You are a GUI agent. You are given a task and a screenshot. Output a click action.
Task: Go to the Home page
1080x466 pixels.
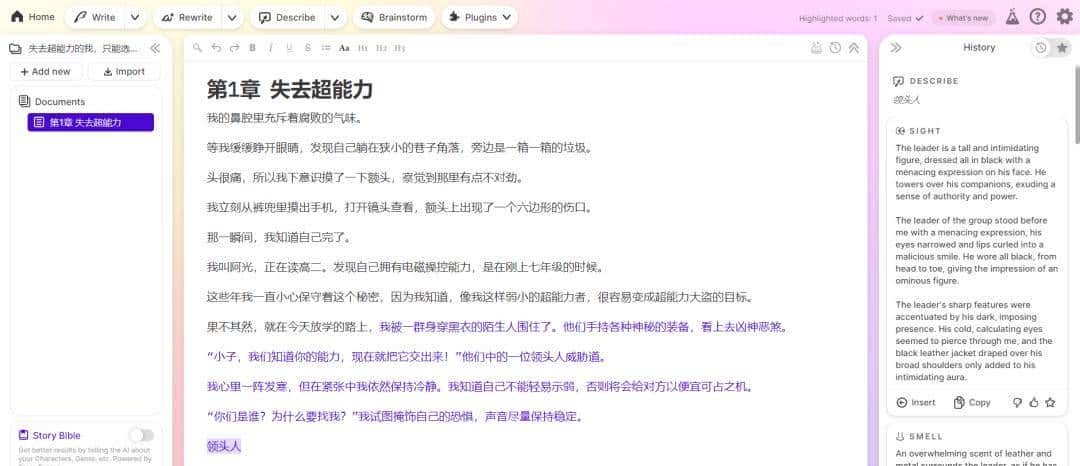pyautogui.click(x=32, y=17)
